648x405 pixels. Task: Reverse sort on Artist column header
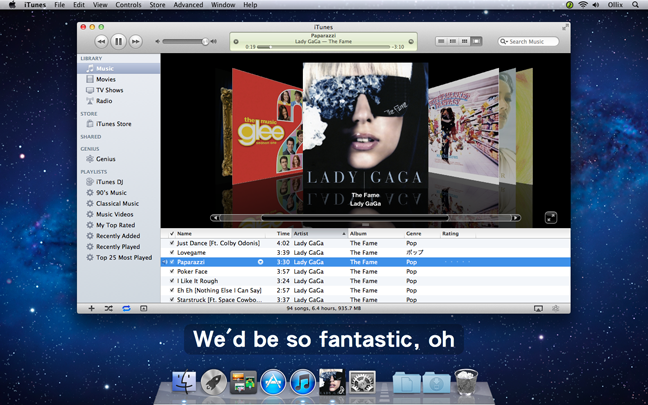coord(320,233)
